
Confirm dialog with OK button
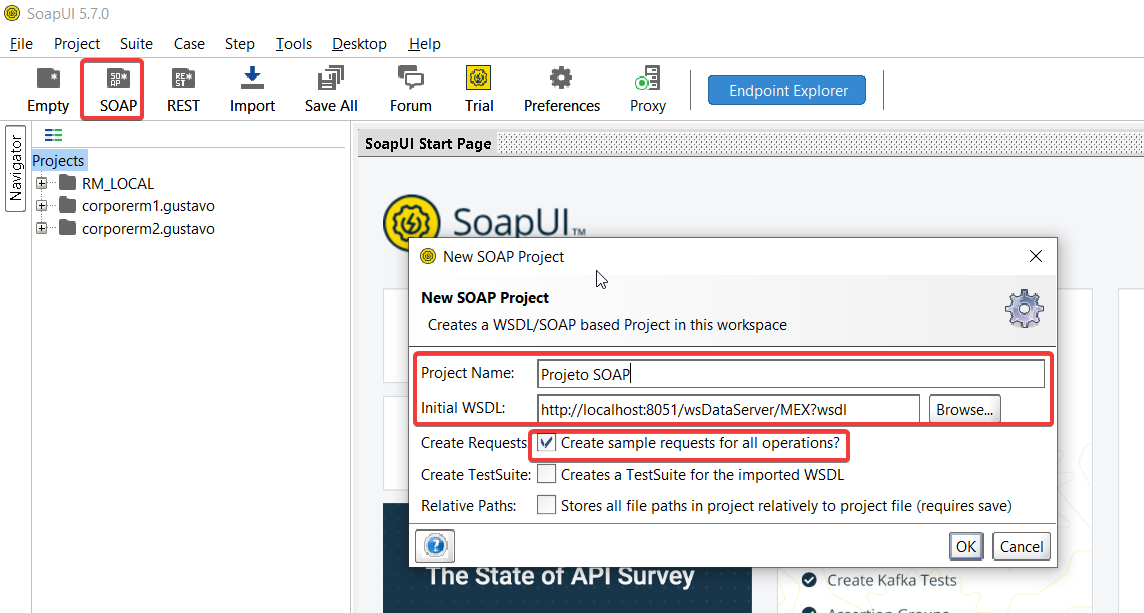click(966, 547)
